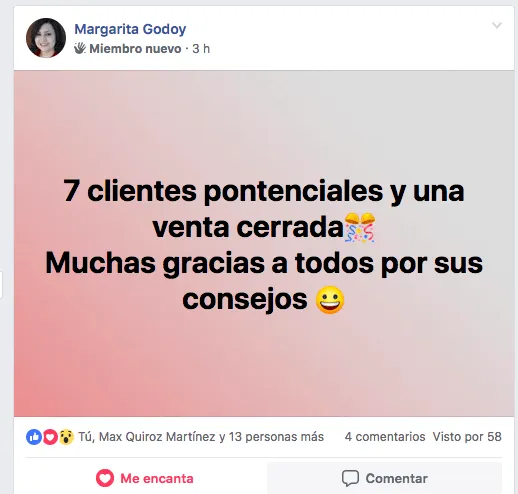Screen dimensions: 518x494
Task: Click the heart icon beside Me encanta
Action: point(105,478)
